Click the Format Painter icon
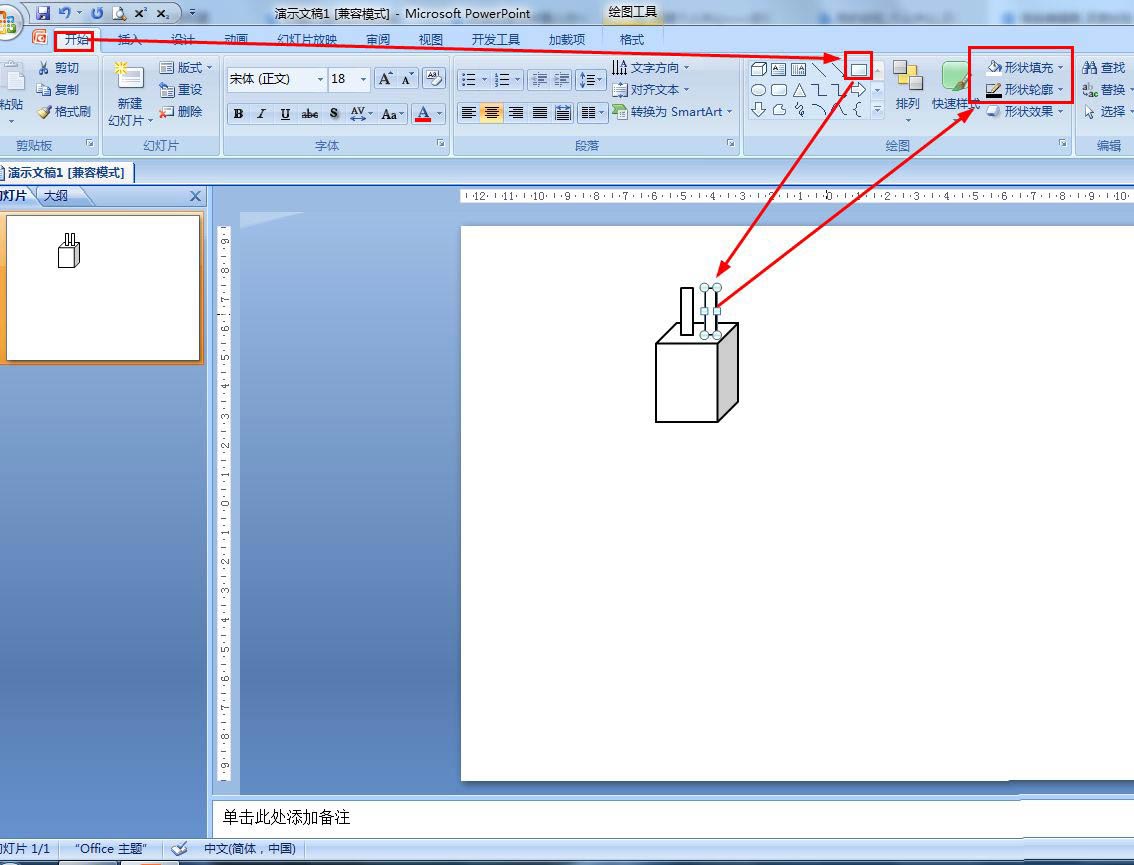 coord(45,111)
